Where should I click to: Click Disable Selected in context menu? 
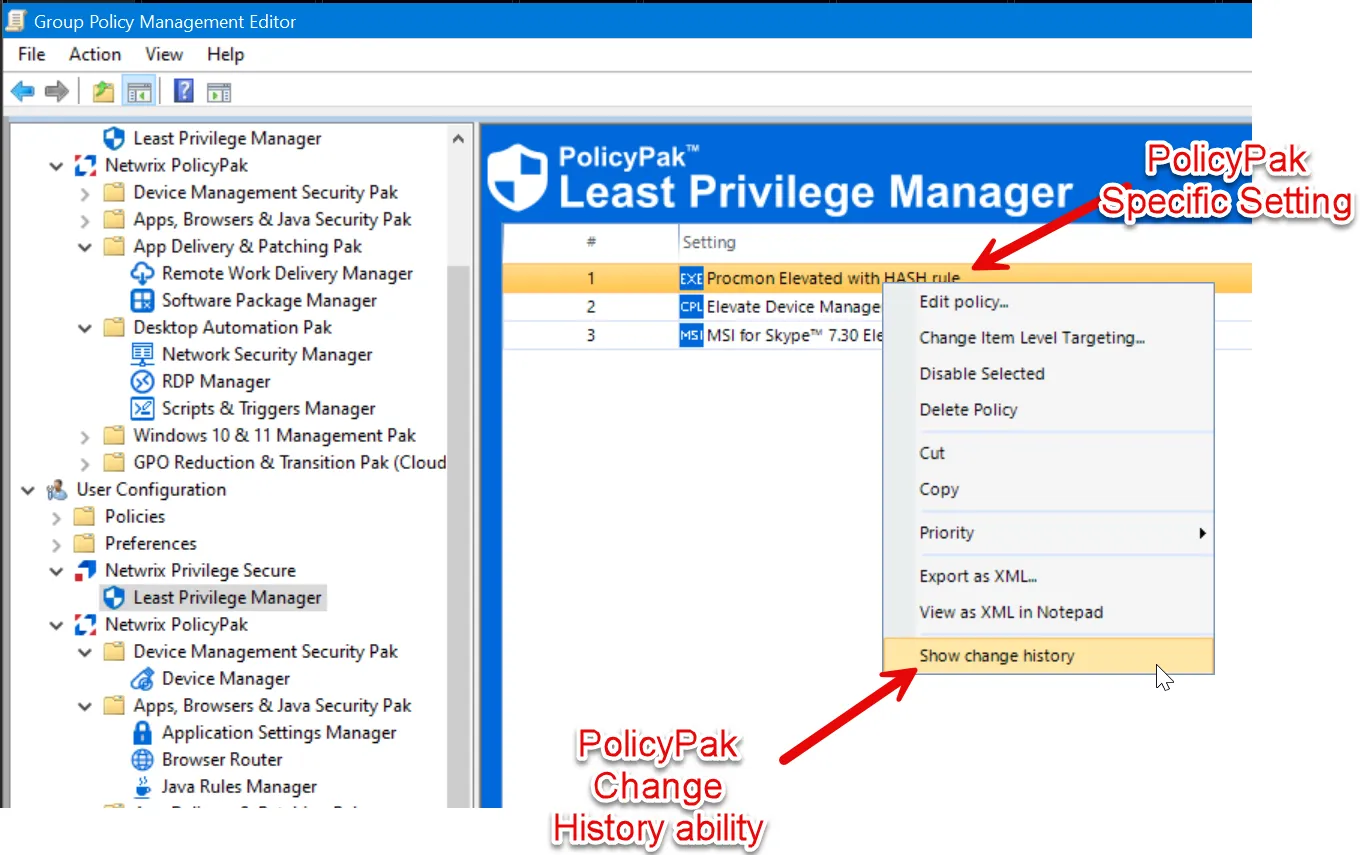point(981,374)
